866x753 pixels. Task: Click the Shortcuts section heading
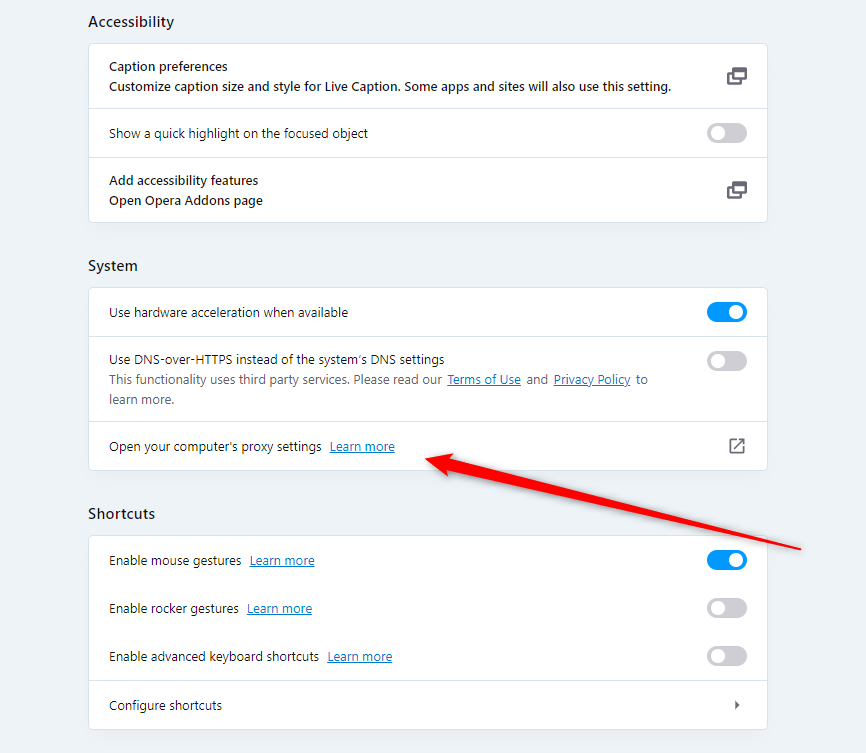click(x=121, y=513)
